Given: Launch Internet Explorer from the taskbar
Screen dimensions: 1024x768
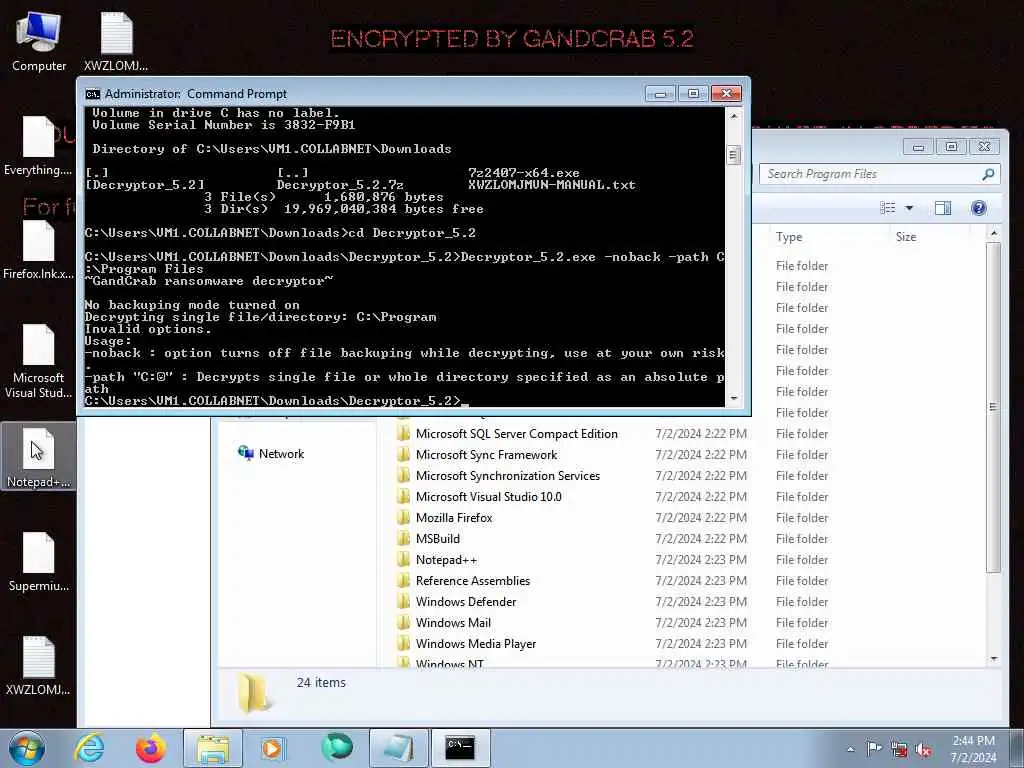Looking at the screenshot, I should pyautogui.click(x=89, y=748).
